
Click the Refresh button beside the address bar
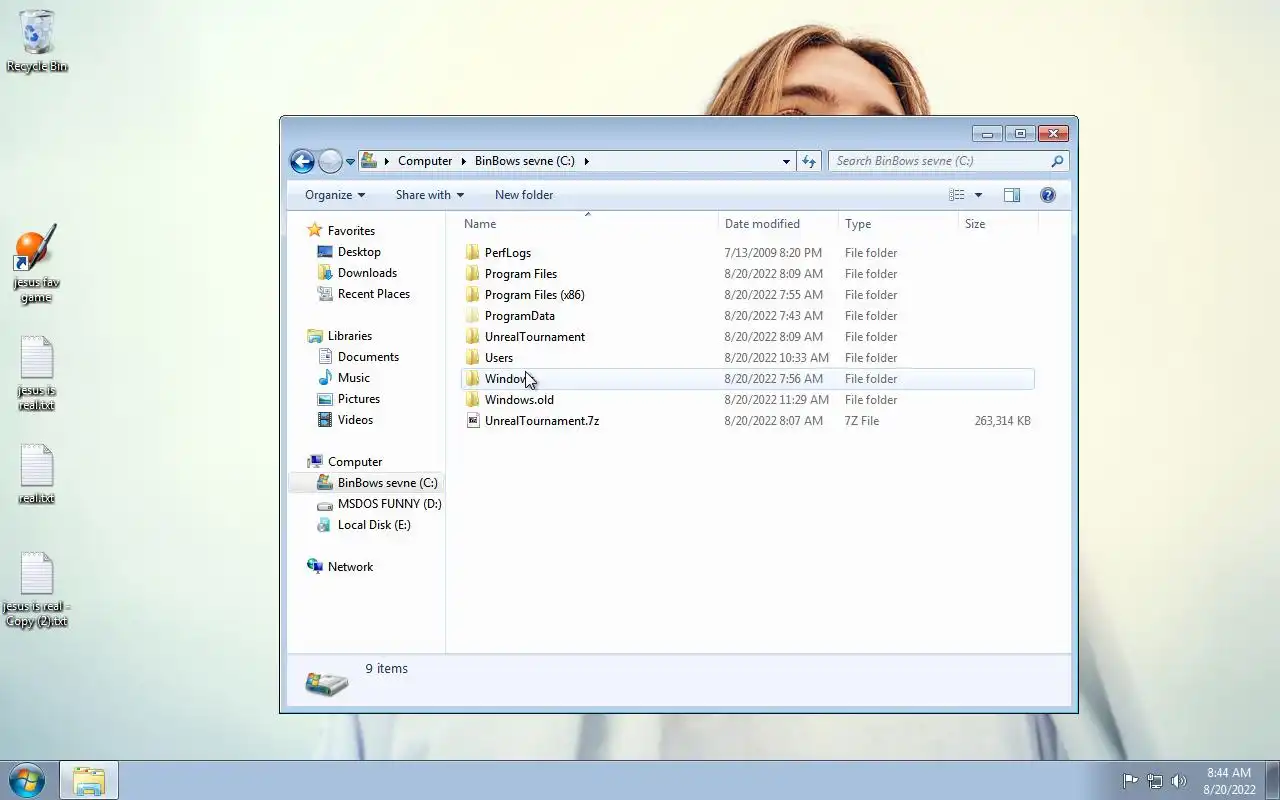809,161
